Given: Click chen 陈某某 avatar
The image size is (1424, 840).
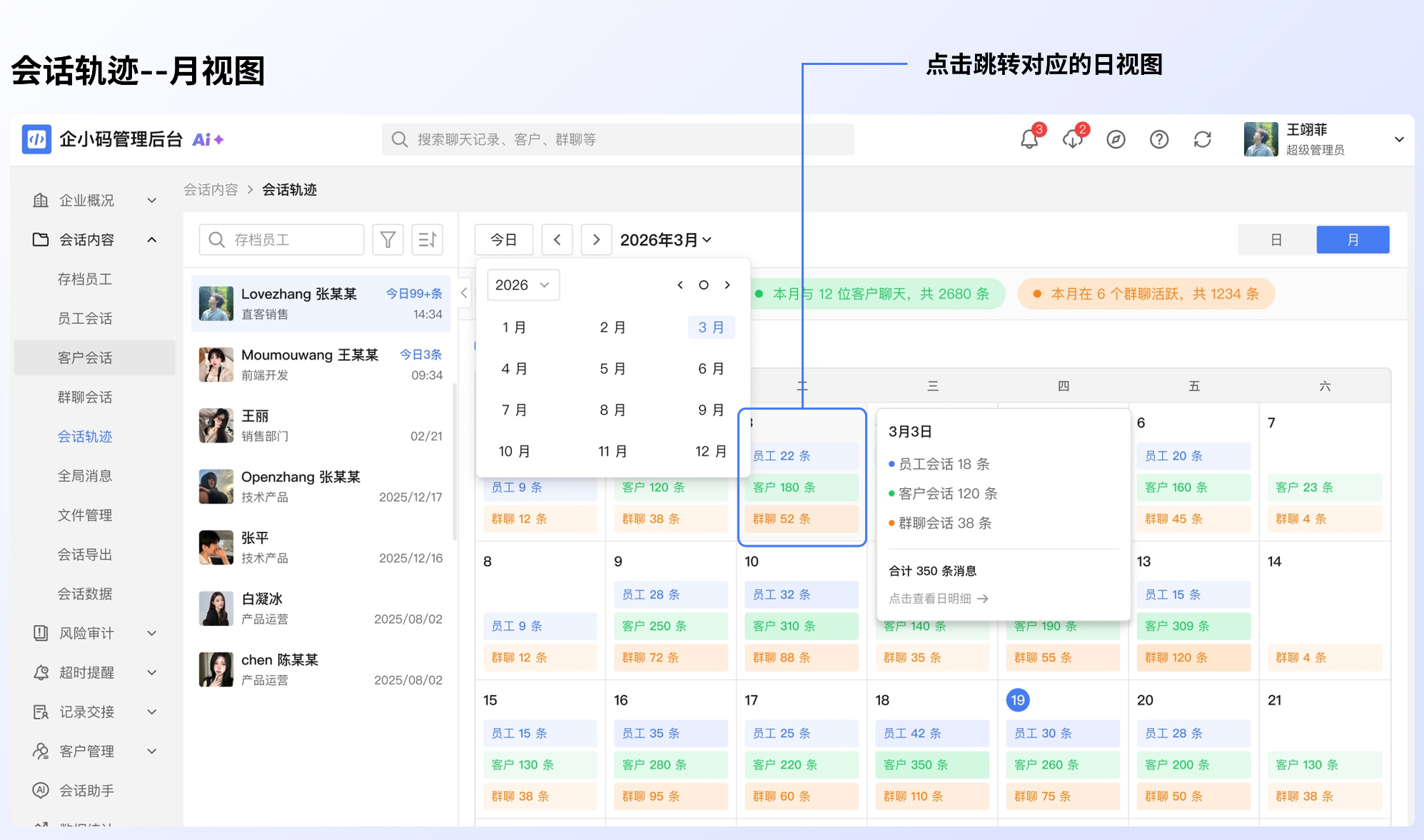Looking at the screenshot, I should click(216, 669).
